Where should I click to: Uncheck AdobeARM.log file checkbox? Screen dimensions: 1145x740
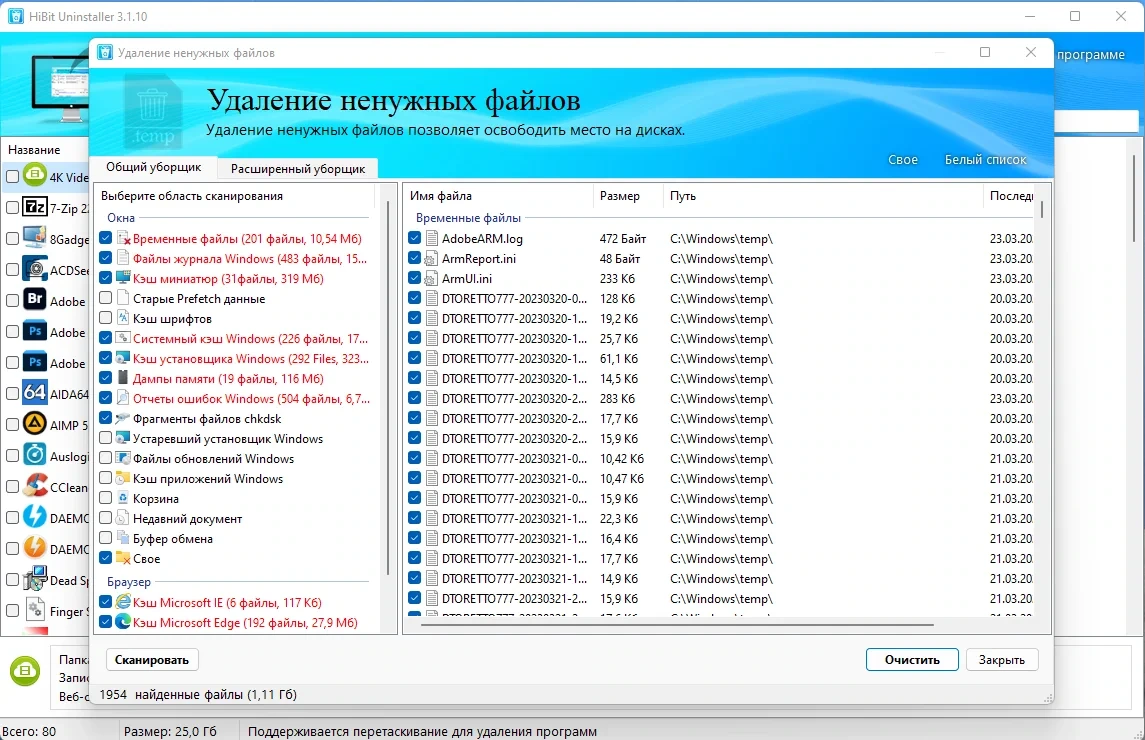(414, 238)
